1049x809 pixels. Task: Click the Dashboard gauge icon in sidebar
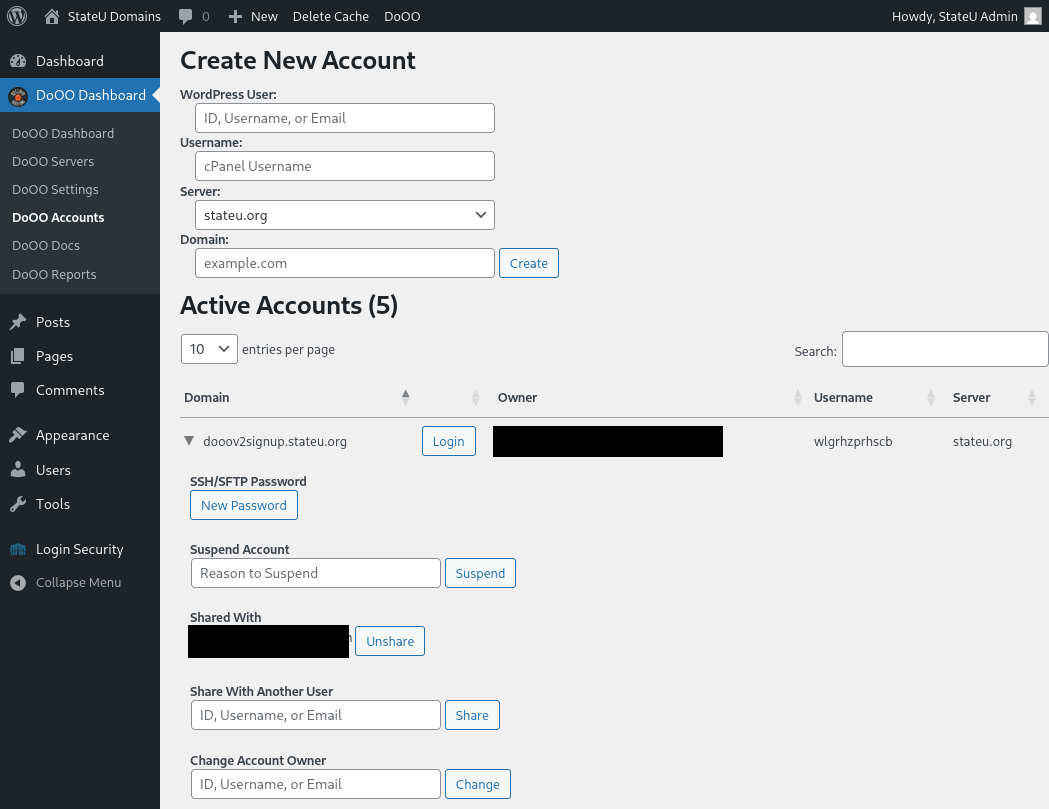[18, 61]
